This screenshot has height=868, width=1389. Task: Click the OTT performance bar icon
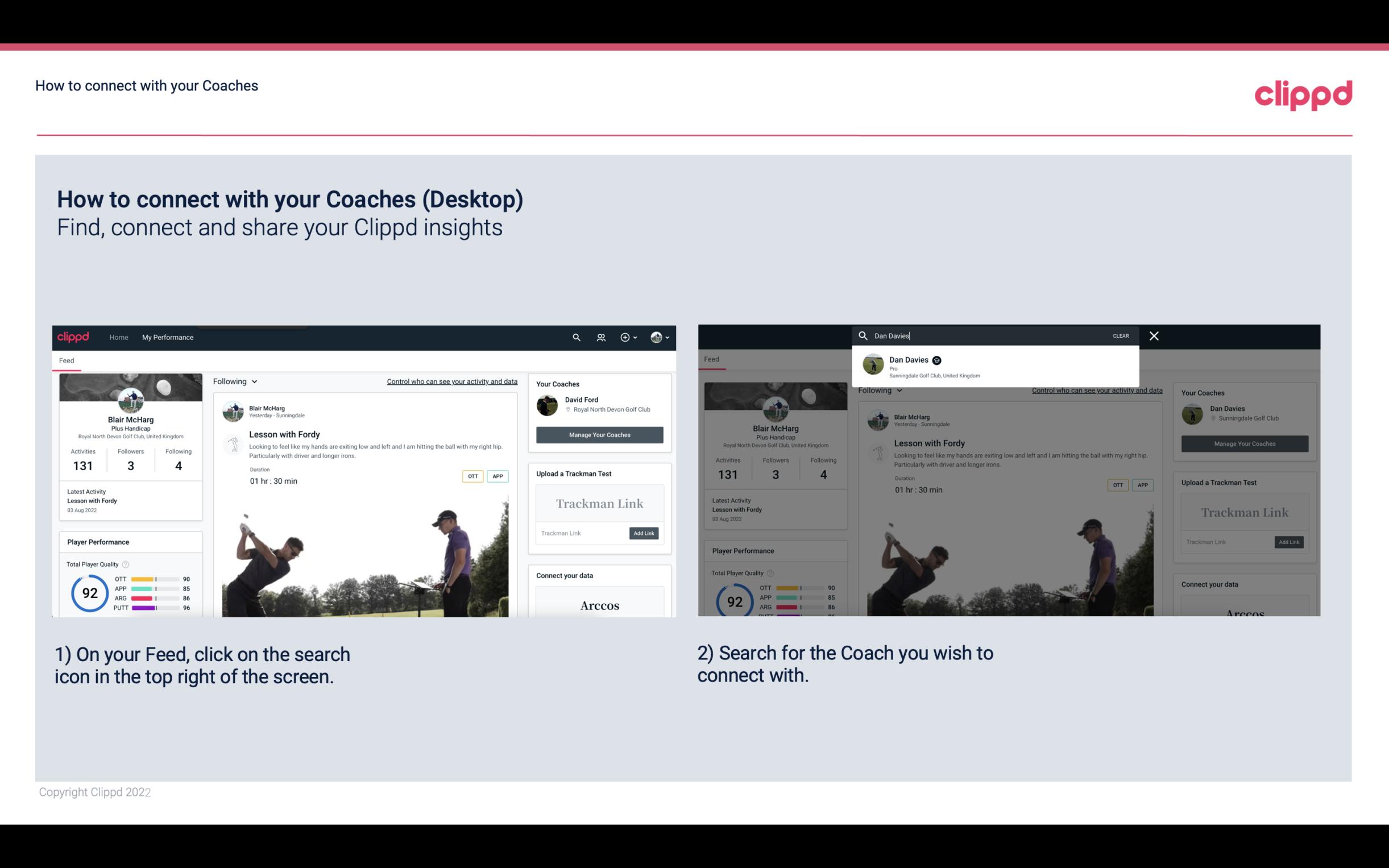click(155, 579)
